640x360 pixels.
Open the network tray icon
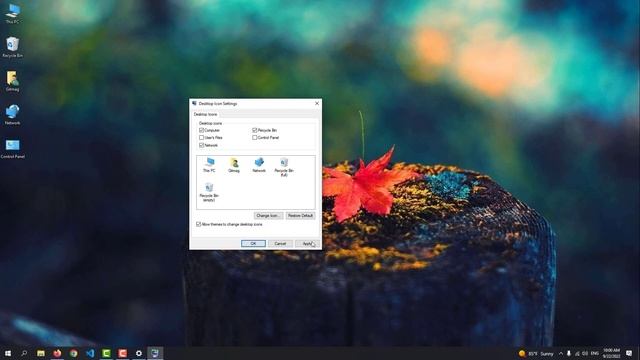click(577, 353)
